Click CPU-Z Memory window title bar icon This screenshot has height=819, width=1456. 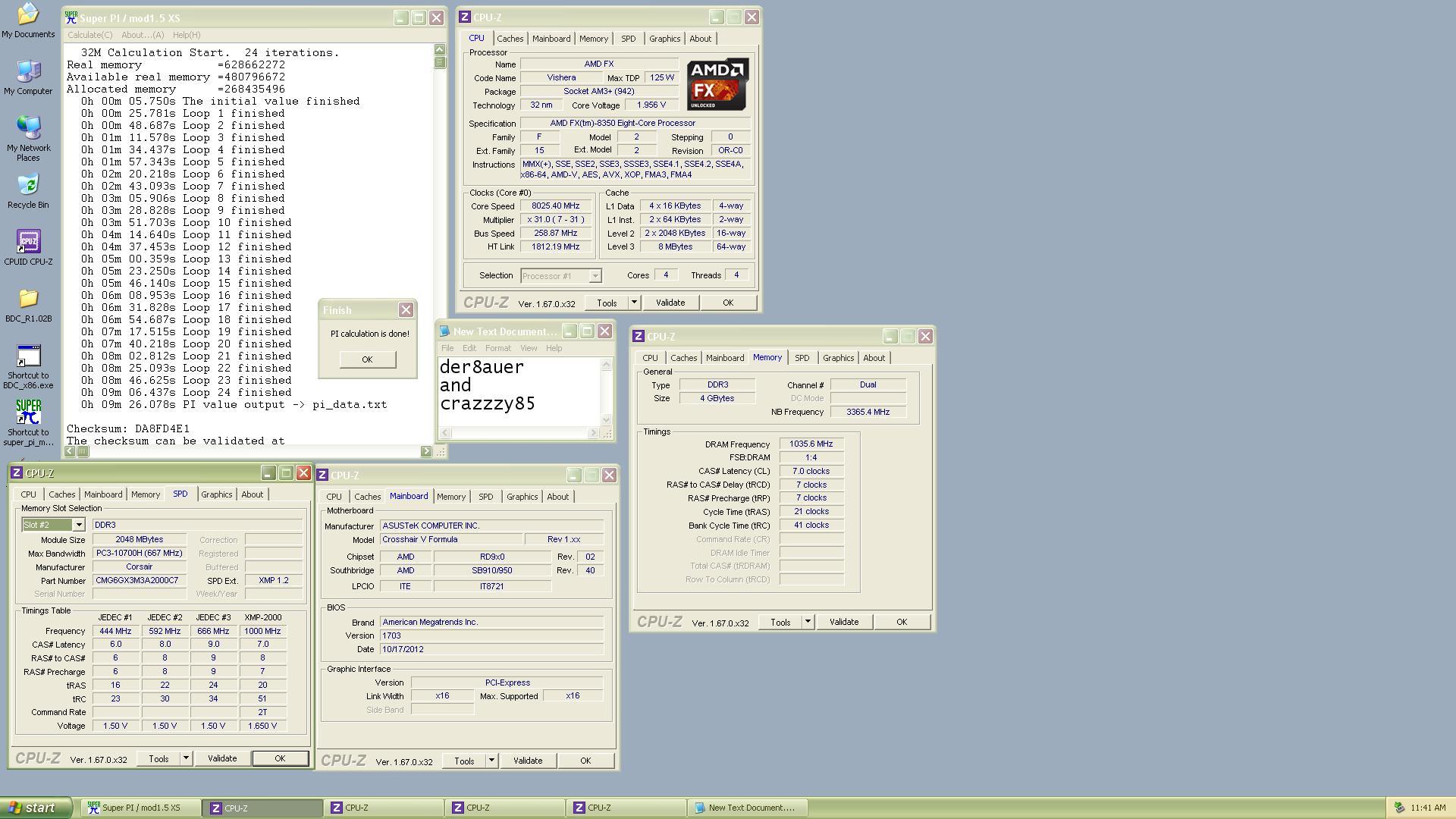pos(639,336)
